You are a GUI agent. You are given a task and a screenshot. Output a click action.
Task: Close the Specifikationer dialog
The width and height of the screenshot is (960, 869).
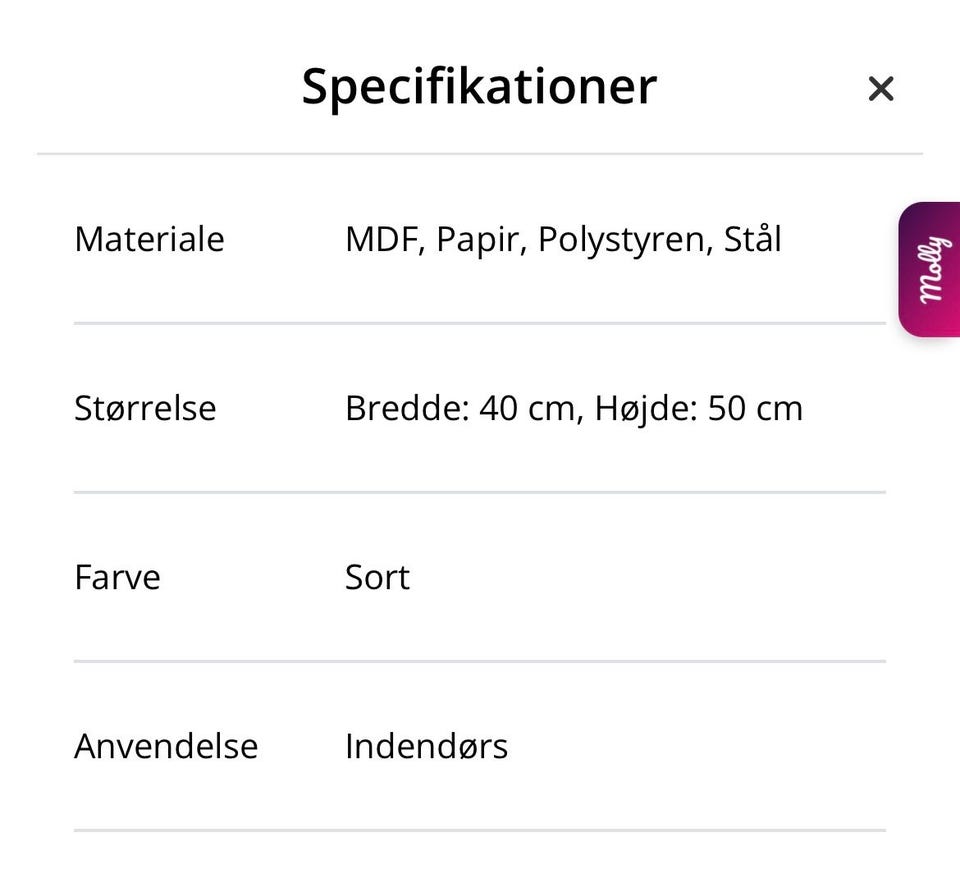tap(880, 89)
